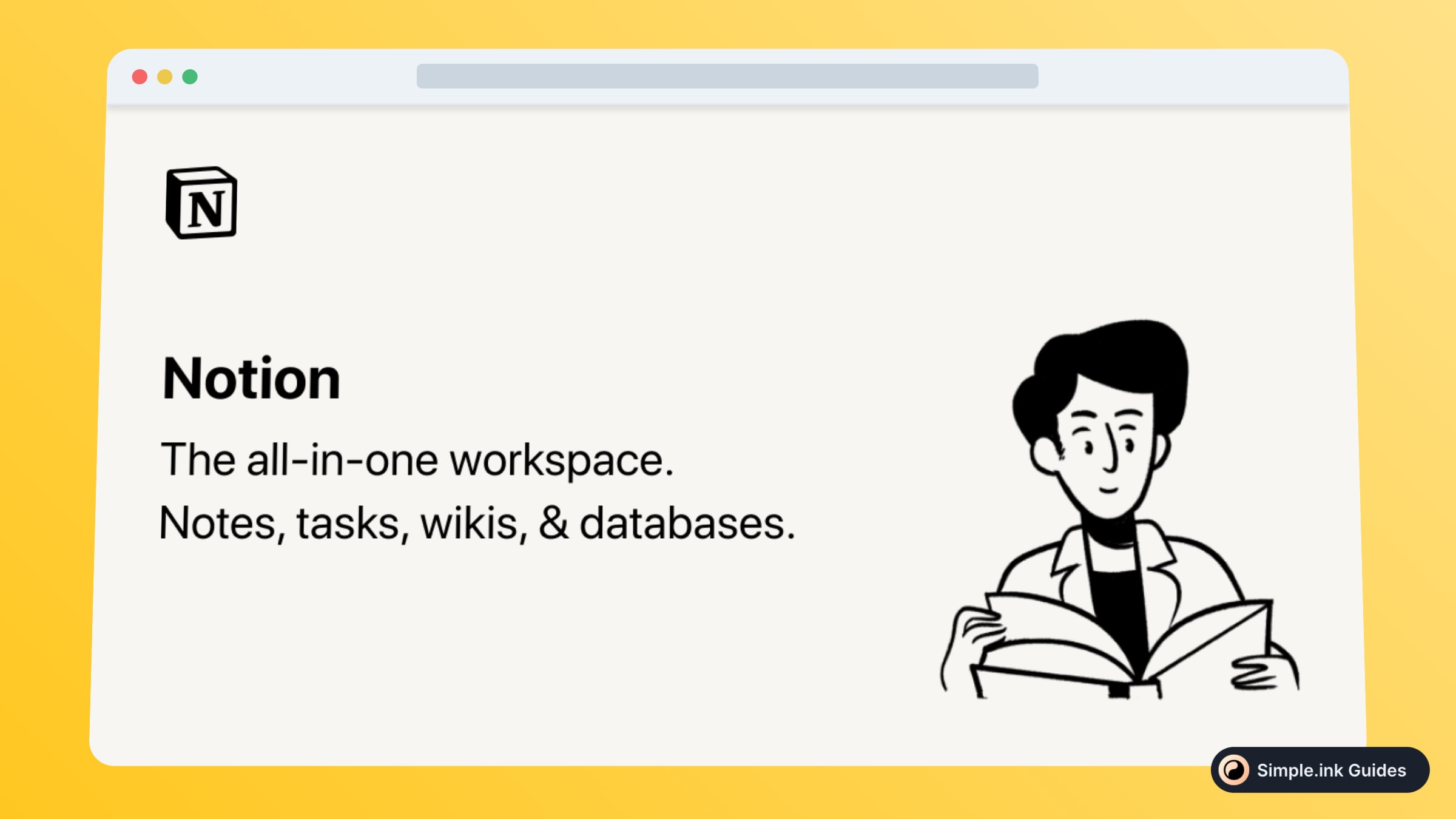The width and height of the screenshot is (1456, 819).
Task: Click the yellow minimize button dot
Action: coord(165,77)
